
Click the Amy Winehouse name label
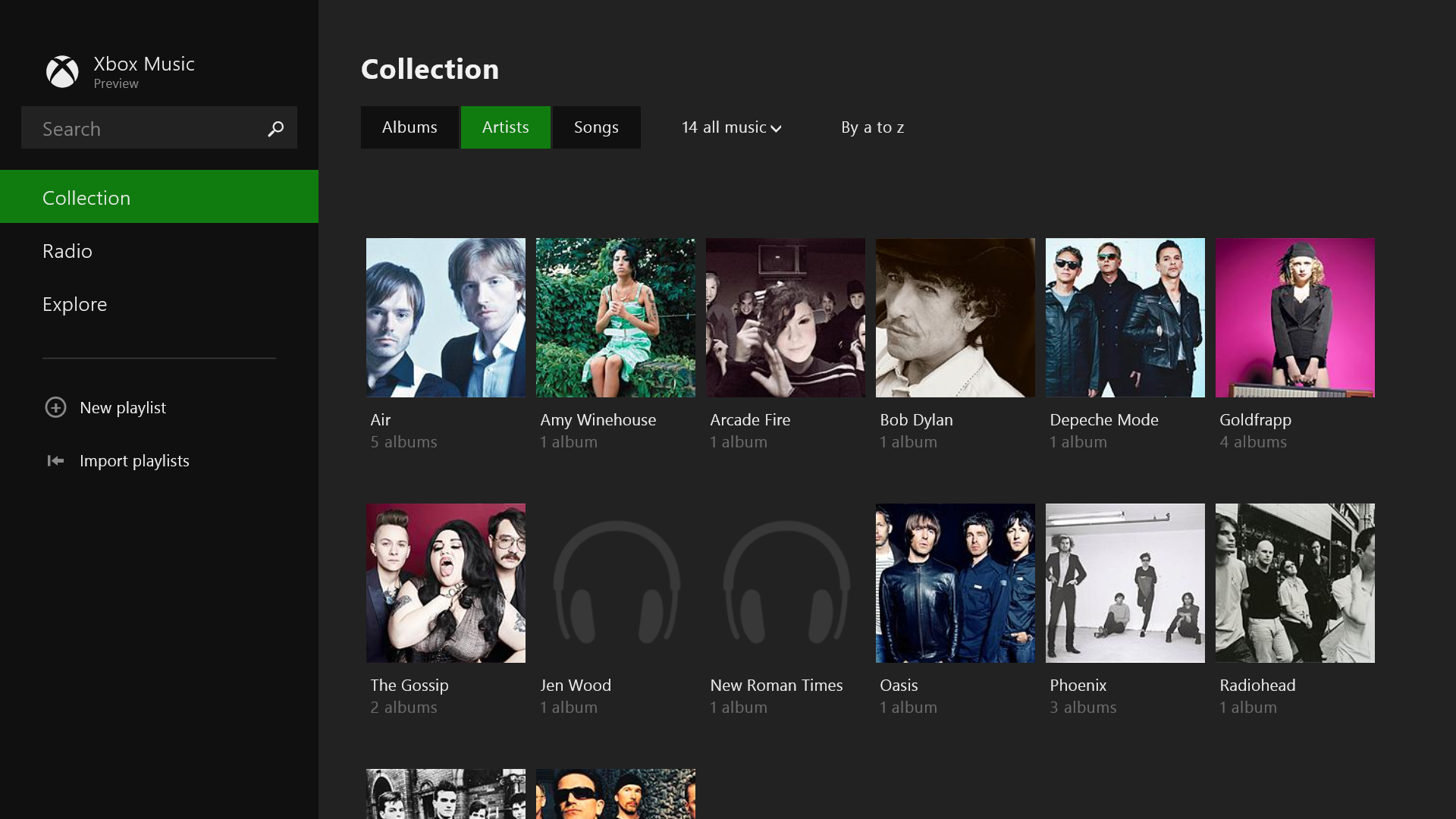click(598, 419)
